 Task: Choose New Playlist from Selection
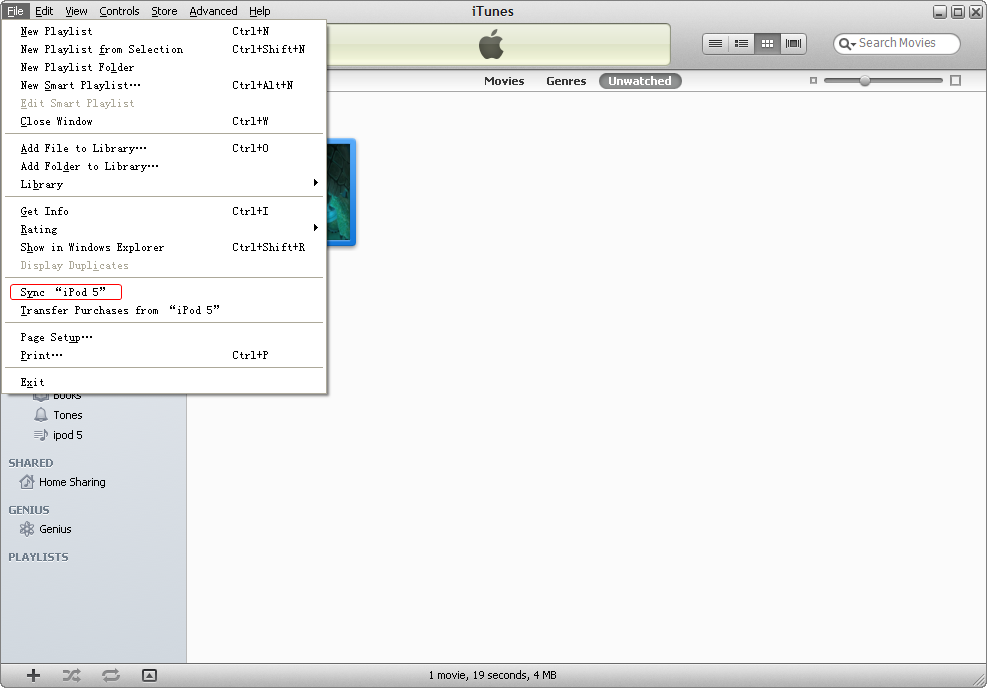(x=164, y=49)
